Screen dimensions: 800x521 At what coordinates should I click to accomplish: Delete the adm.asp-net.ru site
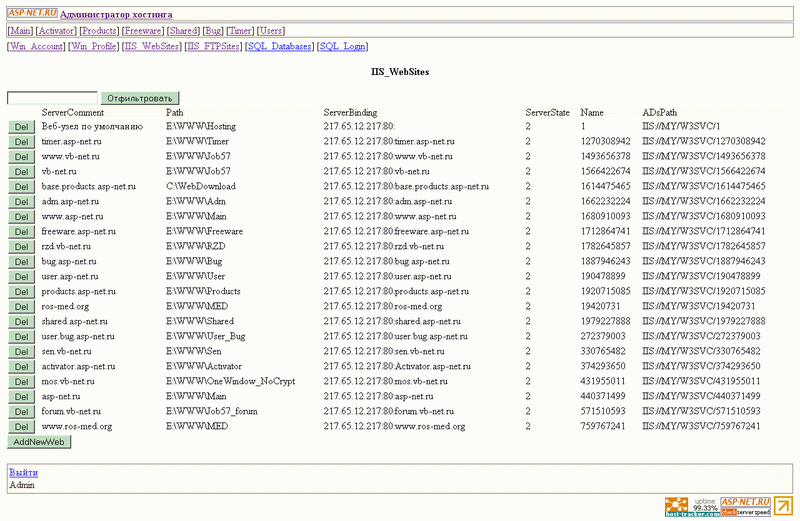coord(21,202)
